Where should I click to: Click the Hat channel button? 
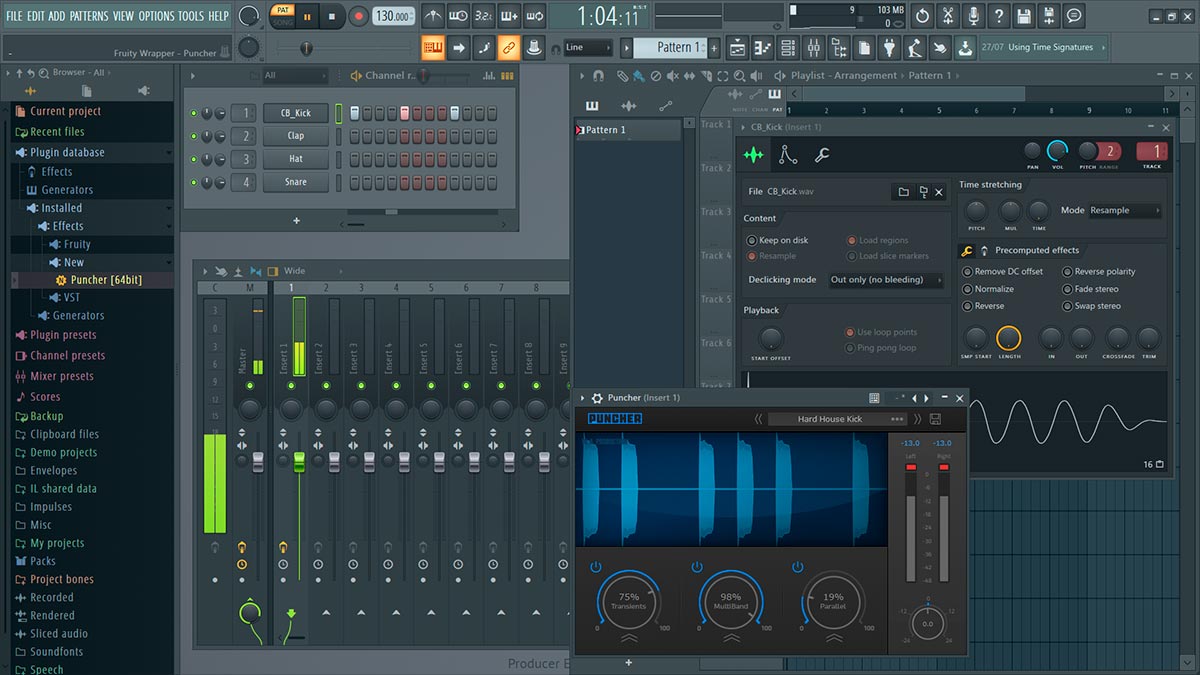click(x=295, y=159)
